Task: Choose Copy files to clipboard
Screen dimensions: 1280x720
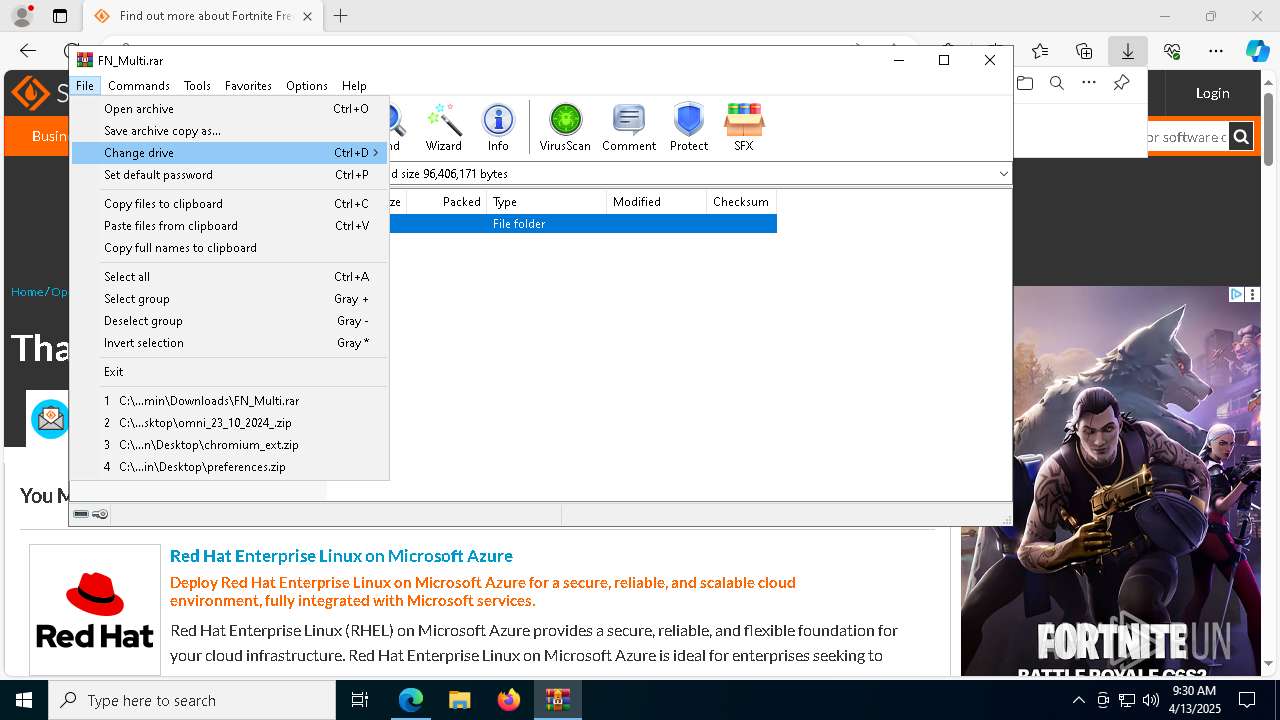Action: [x=229, y=204]
